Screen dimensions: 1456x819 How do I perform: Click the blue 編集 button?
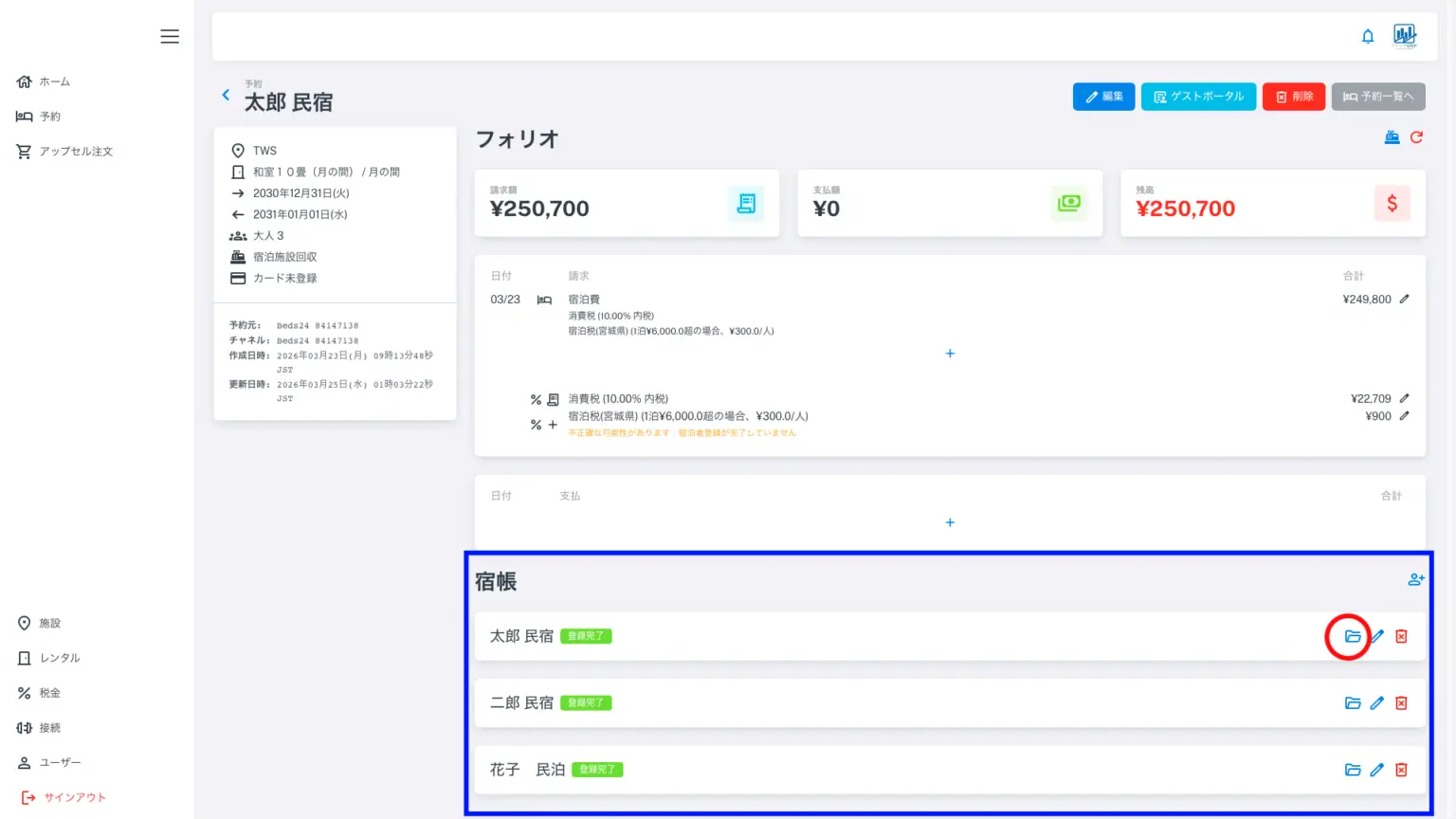click(x=1103, y=97)
